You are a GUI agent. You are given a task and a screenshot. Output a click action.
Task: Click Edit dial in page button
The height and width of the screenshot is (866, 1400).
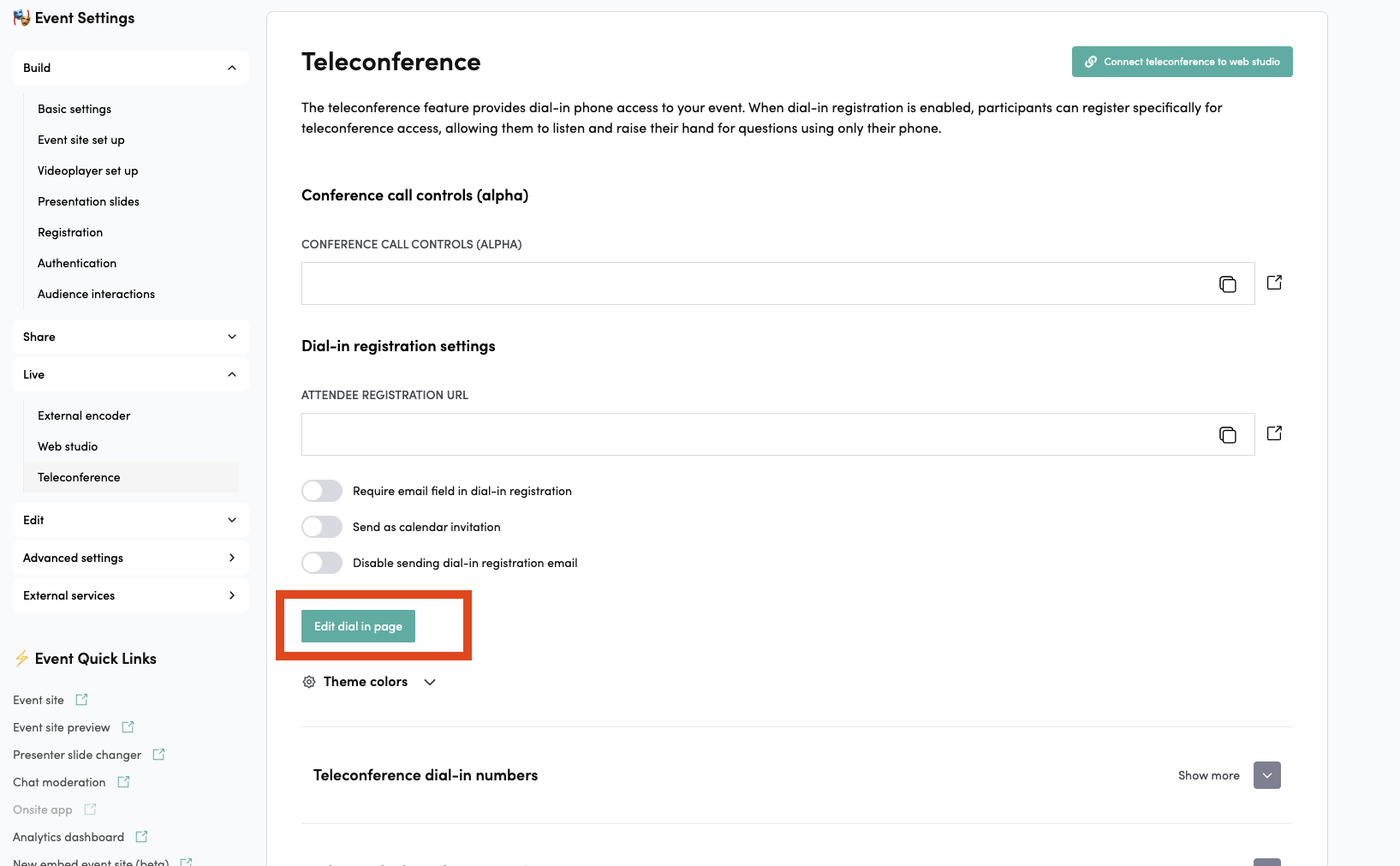pos(358,626)
